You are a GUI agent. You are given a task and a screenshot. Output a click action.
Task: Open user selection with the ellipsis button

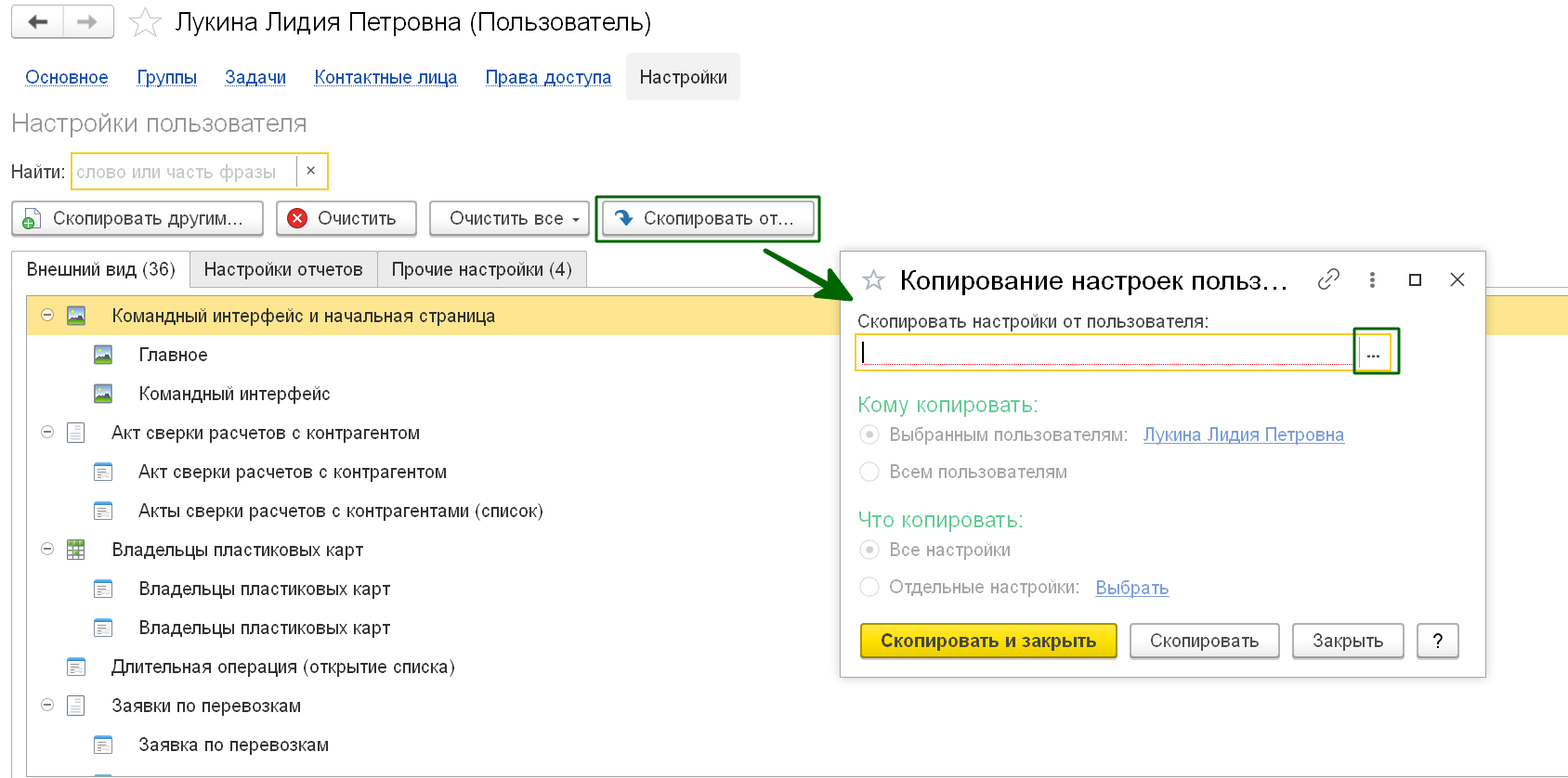(x=1374, y=353)
